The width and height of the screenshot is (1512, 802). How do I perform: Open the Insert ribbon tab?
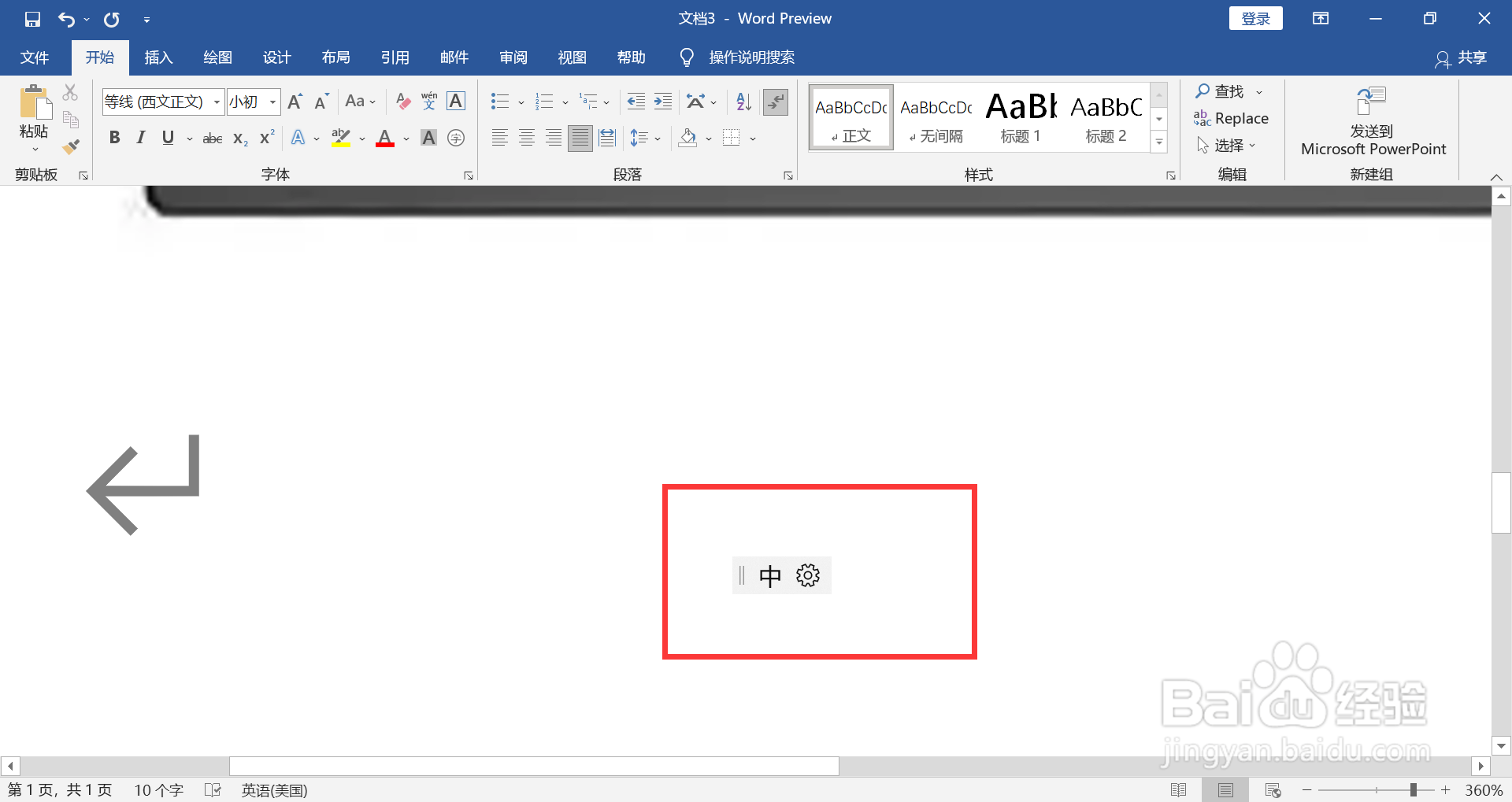158,57
